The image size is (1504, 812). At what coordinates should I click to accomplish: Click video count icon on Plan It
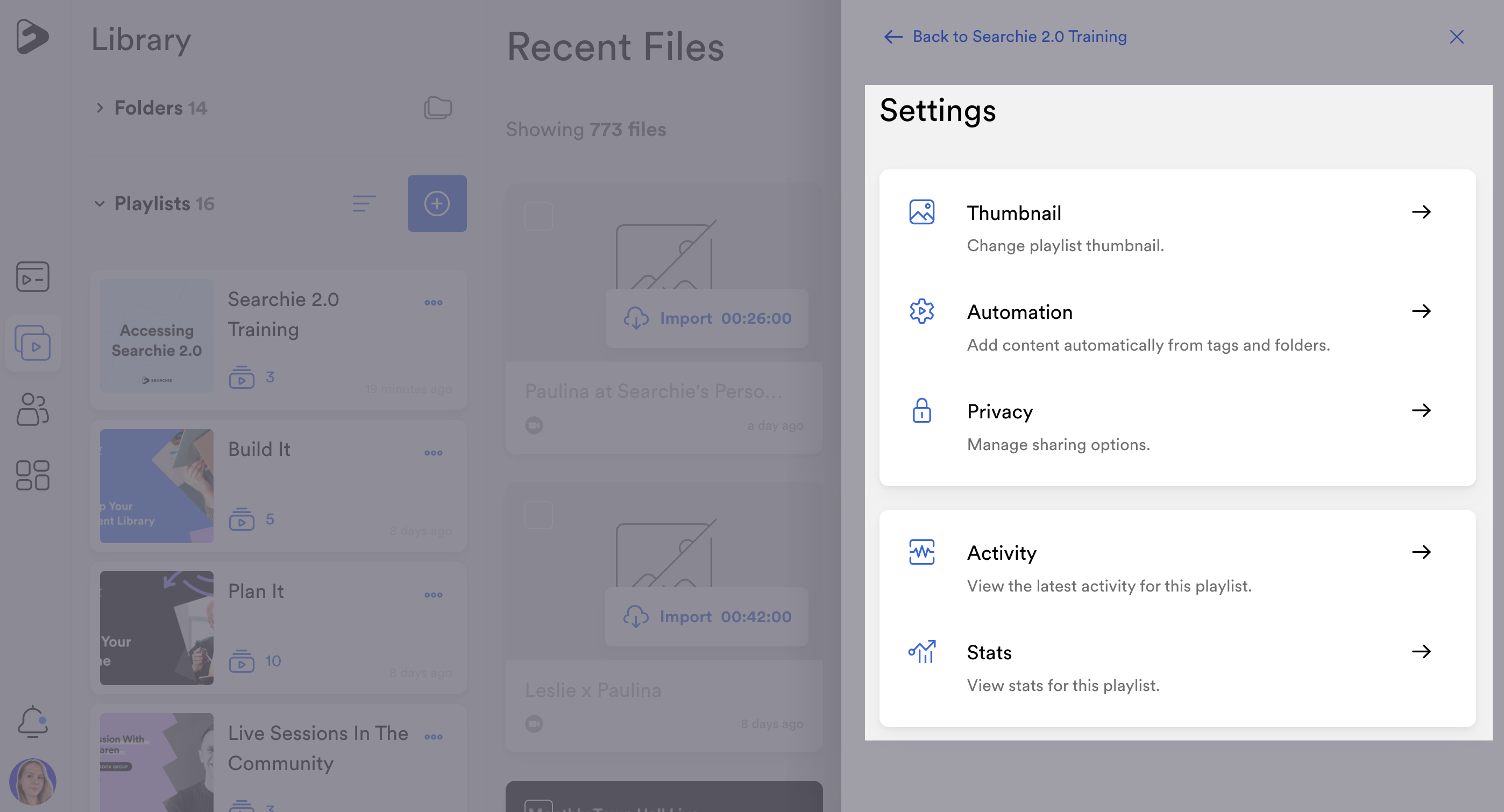242,661
